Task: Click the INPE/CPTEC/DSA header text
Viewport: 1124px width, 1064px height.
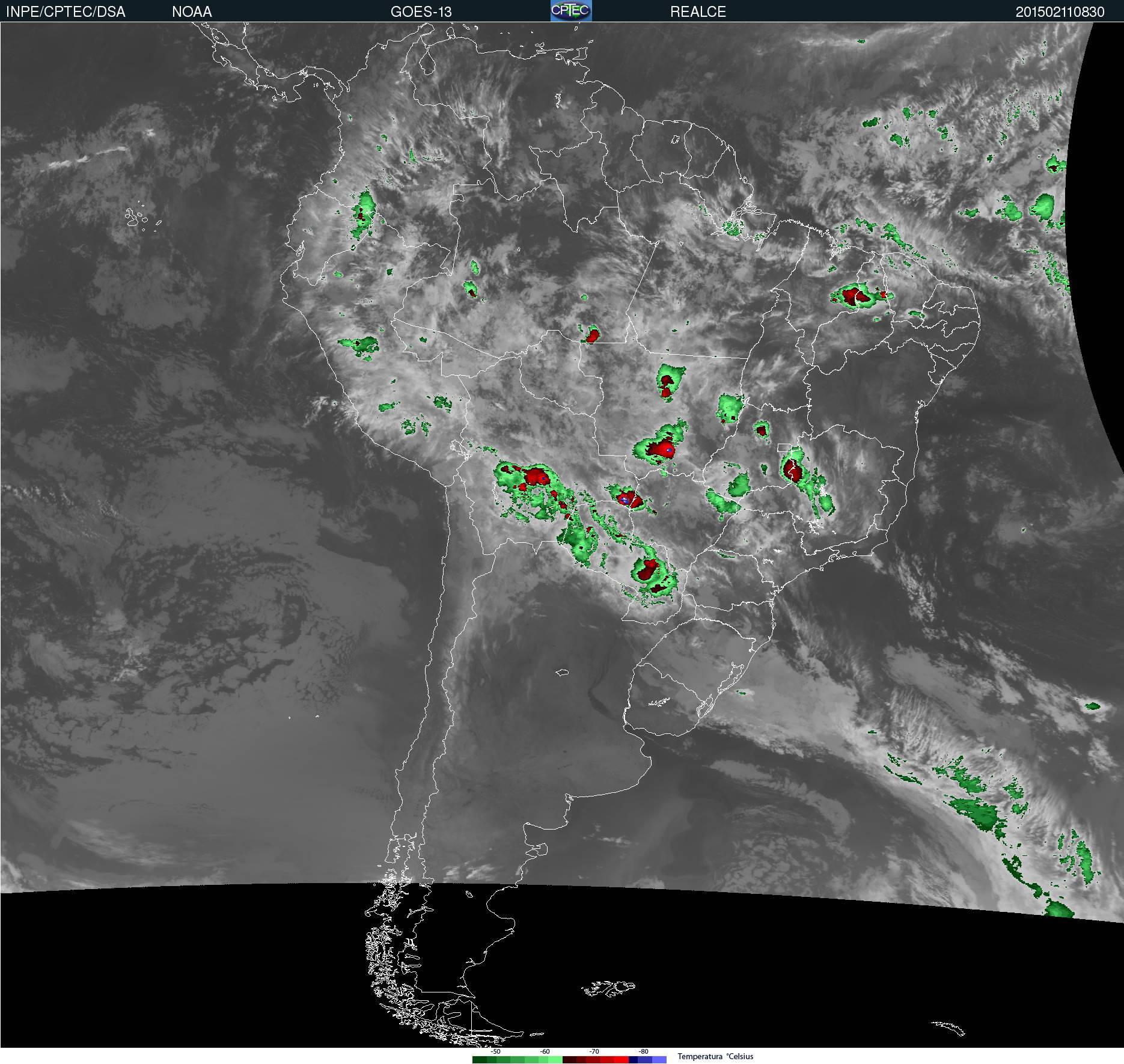Action: coord(66,11)
